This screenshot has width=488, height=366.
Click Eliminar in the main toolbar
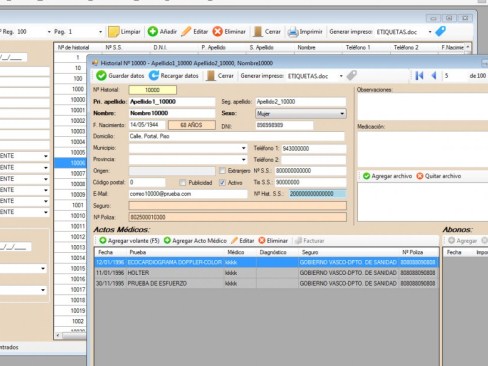[229, 32]
